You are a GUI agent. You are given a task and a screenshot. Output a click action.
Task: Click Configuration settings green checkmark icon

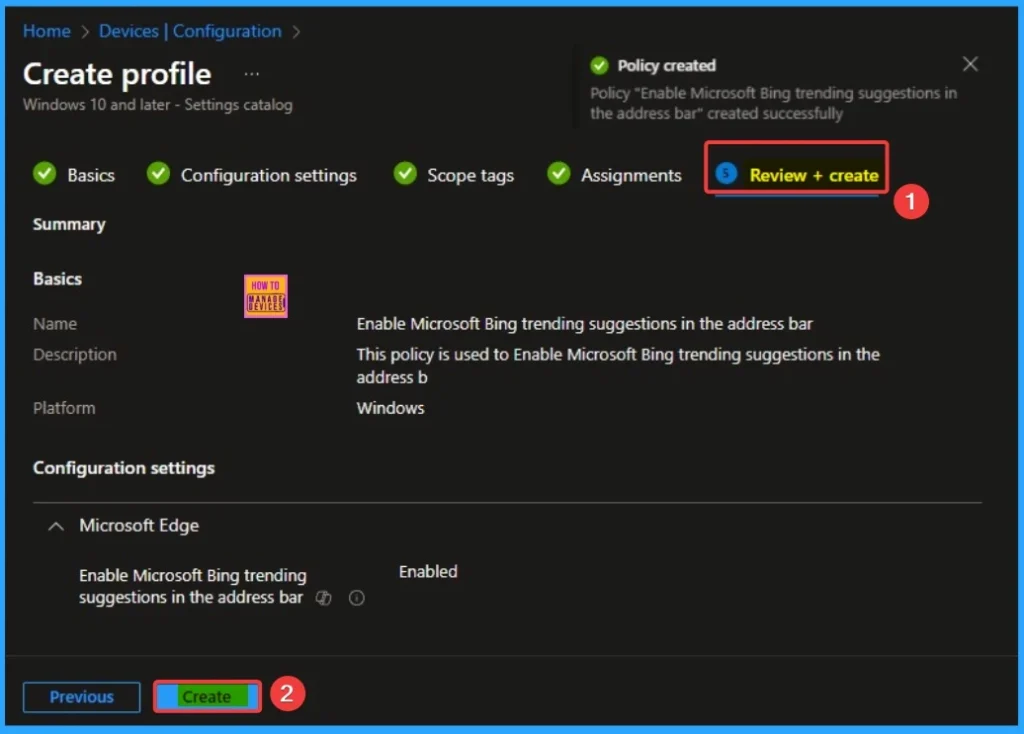coord(158,173)
